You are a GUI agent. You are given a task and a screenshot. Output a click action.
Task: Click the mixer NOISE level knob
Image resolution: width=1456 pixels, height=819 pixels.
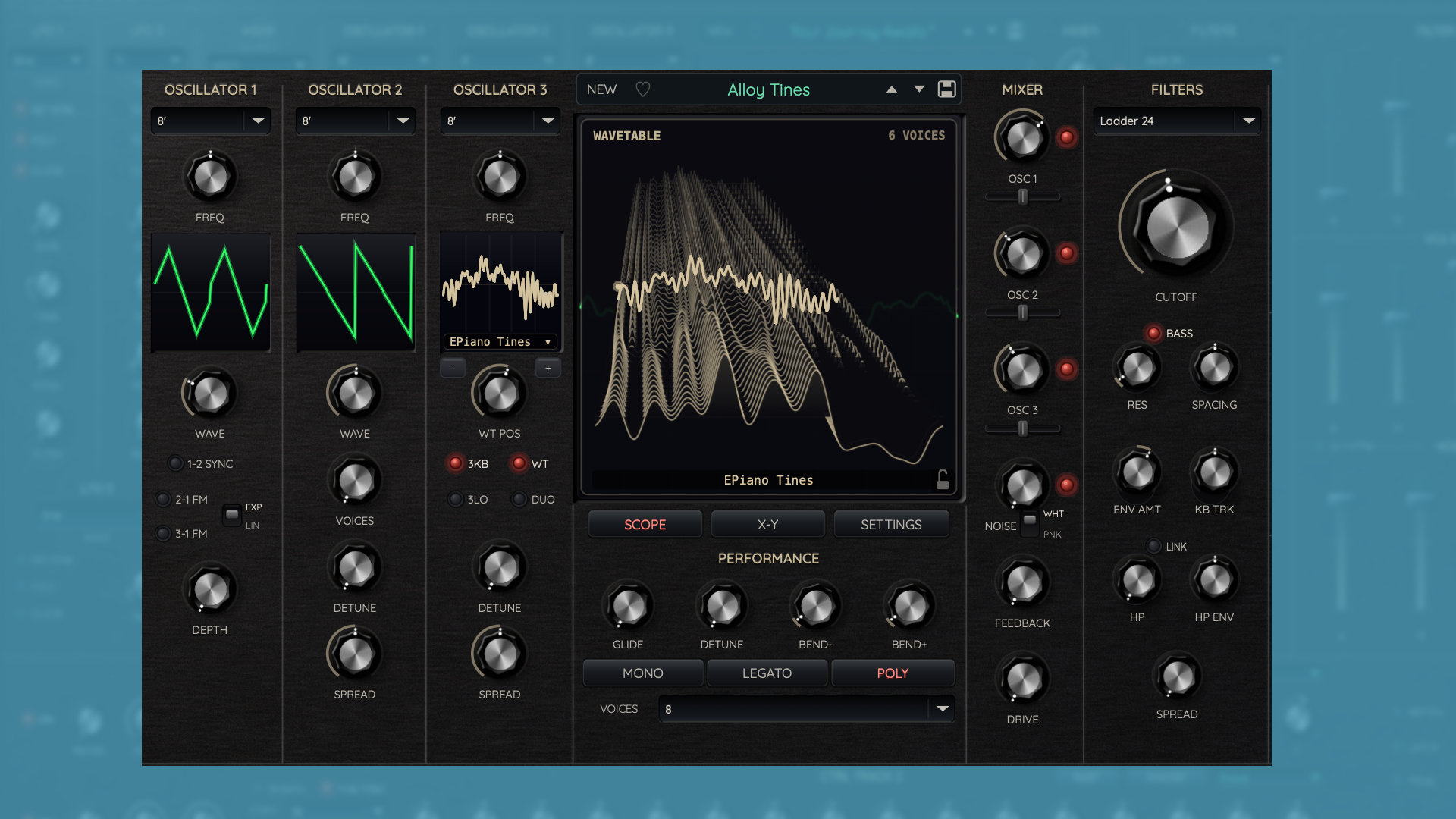point(1023,486)
